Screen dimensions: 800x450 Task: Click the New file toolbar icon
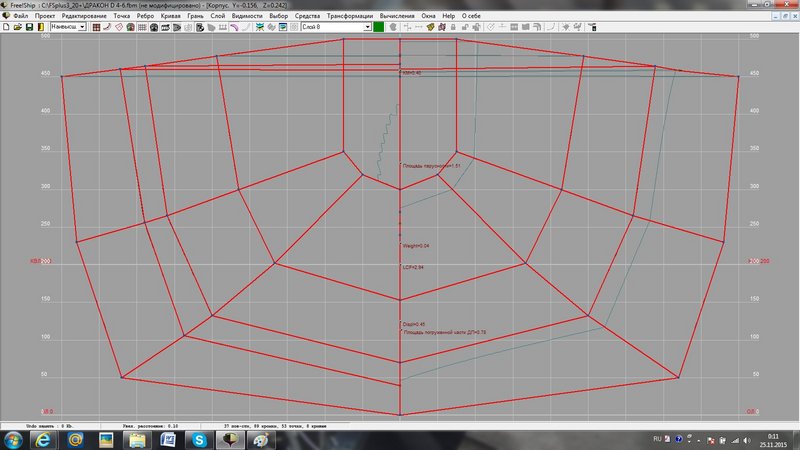click(8, 27)
